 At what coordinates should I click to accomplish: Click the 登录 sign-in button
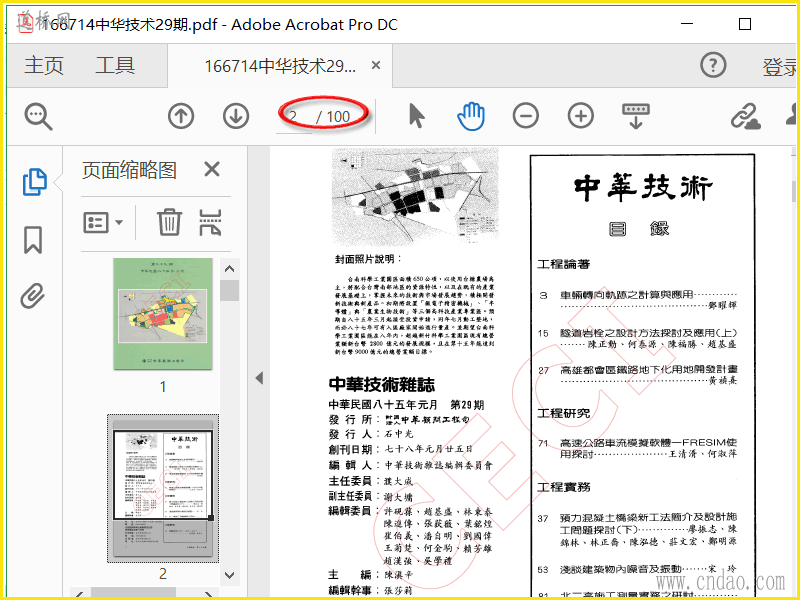click(781, 67)
